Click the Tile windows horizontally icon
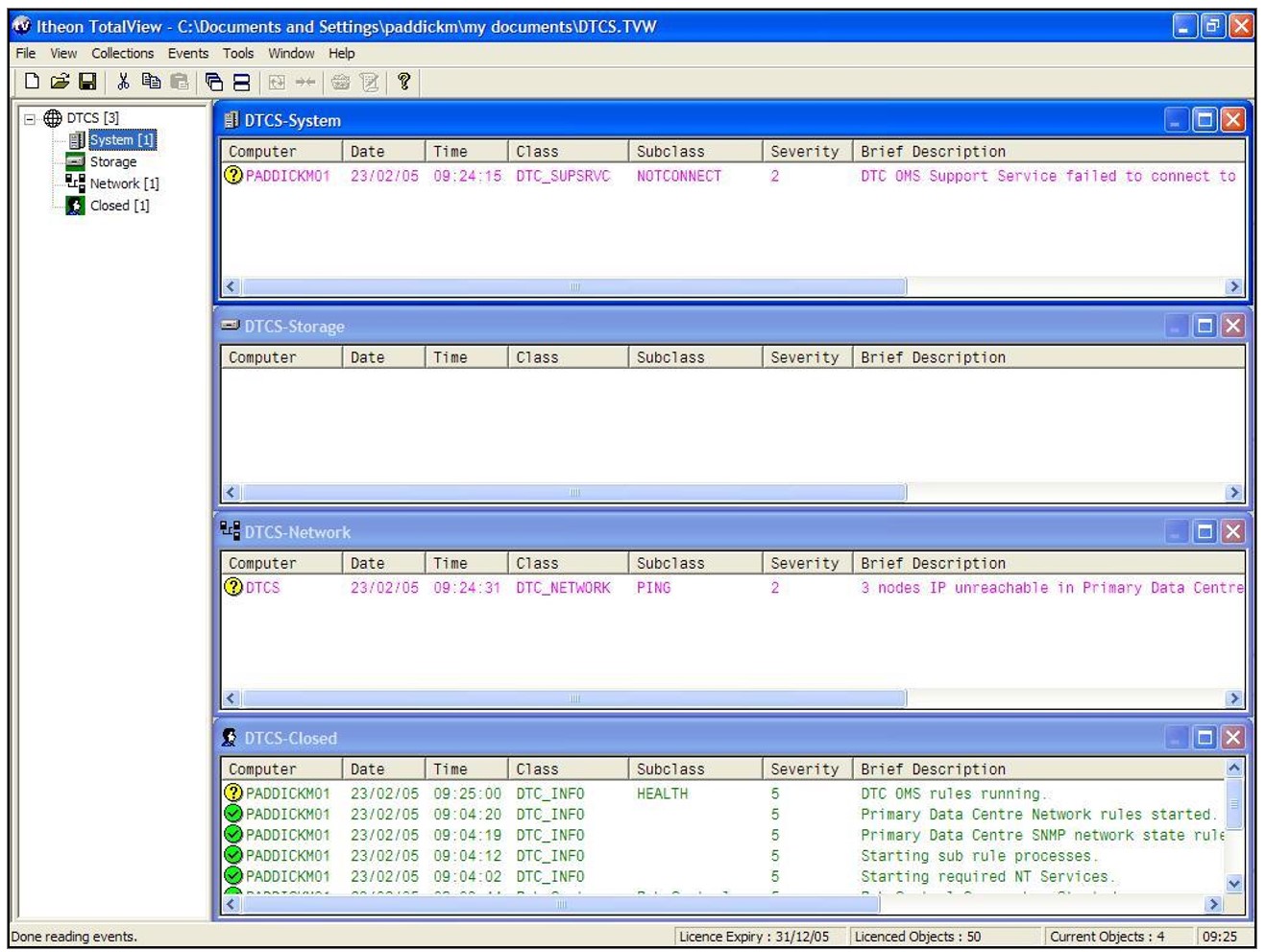 pos(242,83)
